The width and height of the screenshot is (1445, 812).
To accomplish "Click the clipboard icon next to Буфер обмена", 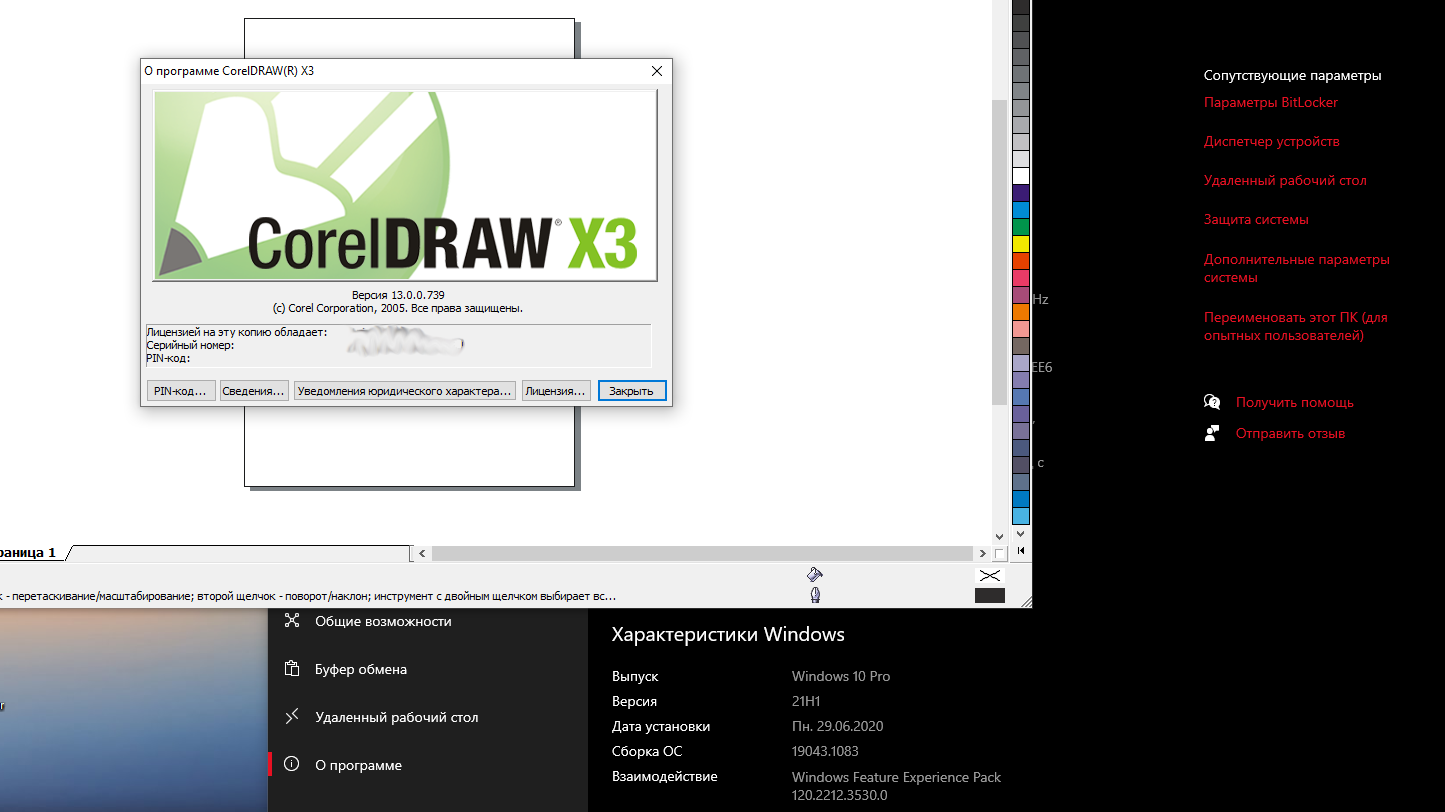I will click(x=292, y=669).
